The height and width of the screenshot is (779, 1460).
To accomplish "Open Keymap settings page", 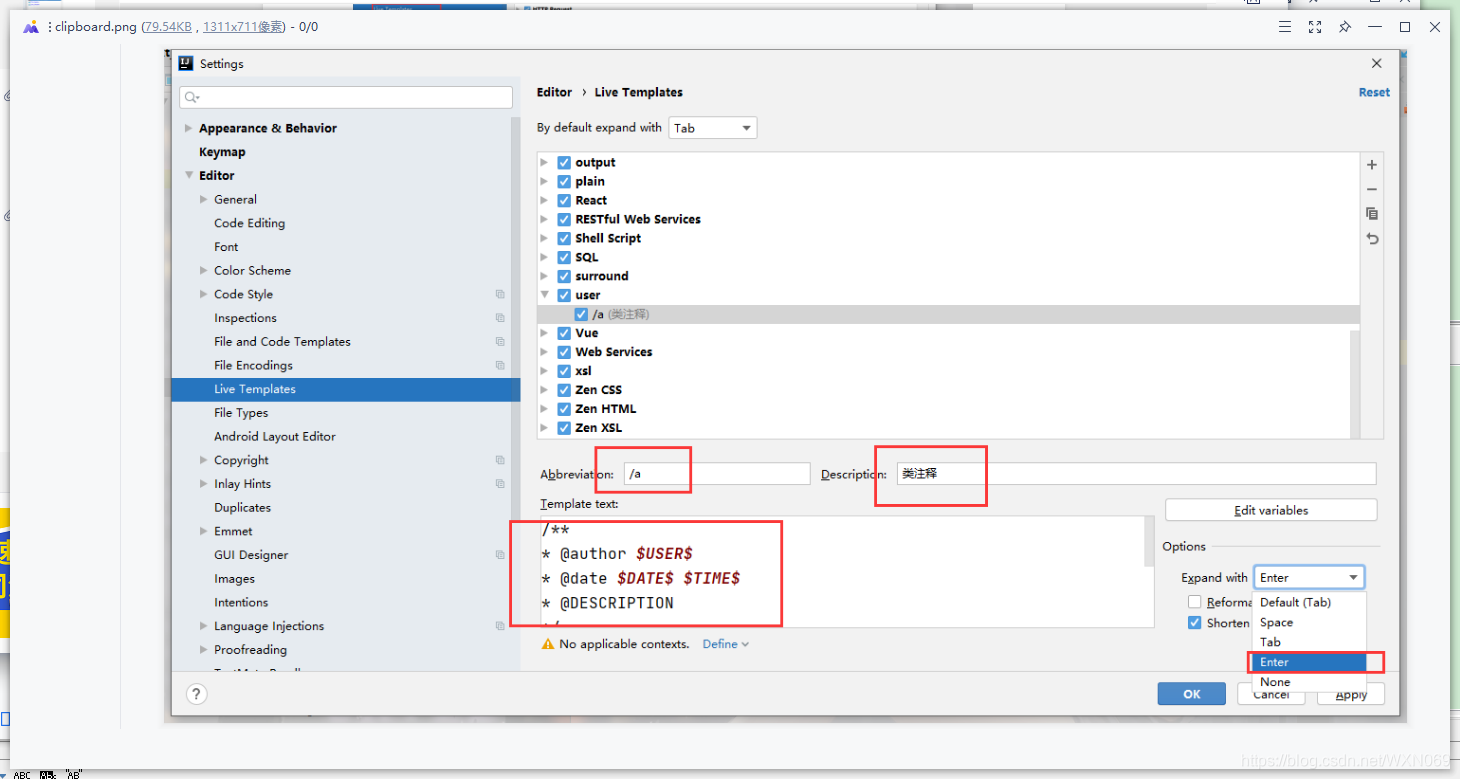I will (x=222, y=152).
